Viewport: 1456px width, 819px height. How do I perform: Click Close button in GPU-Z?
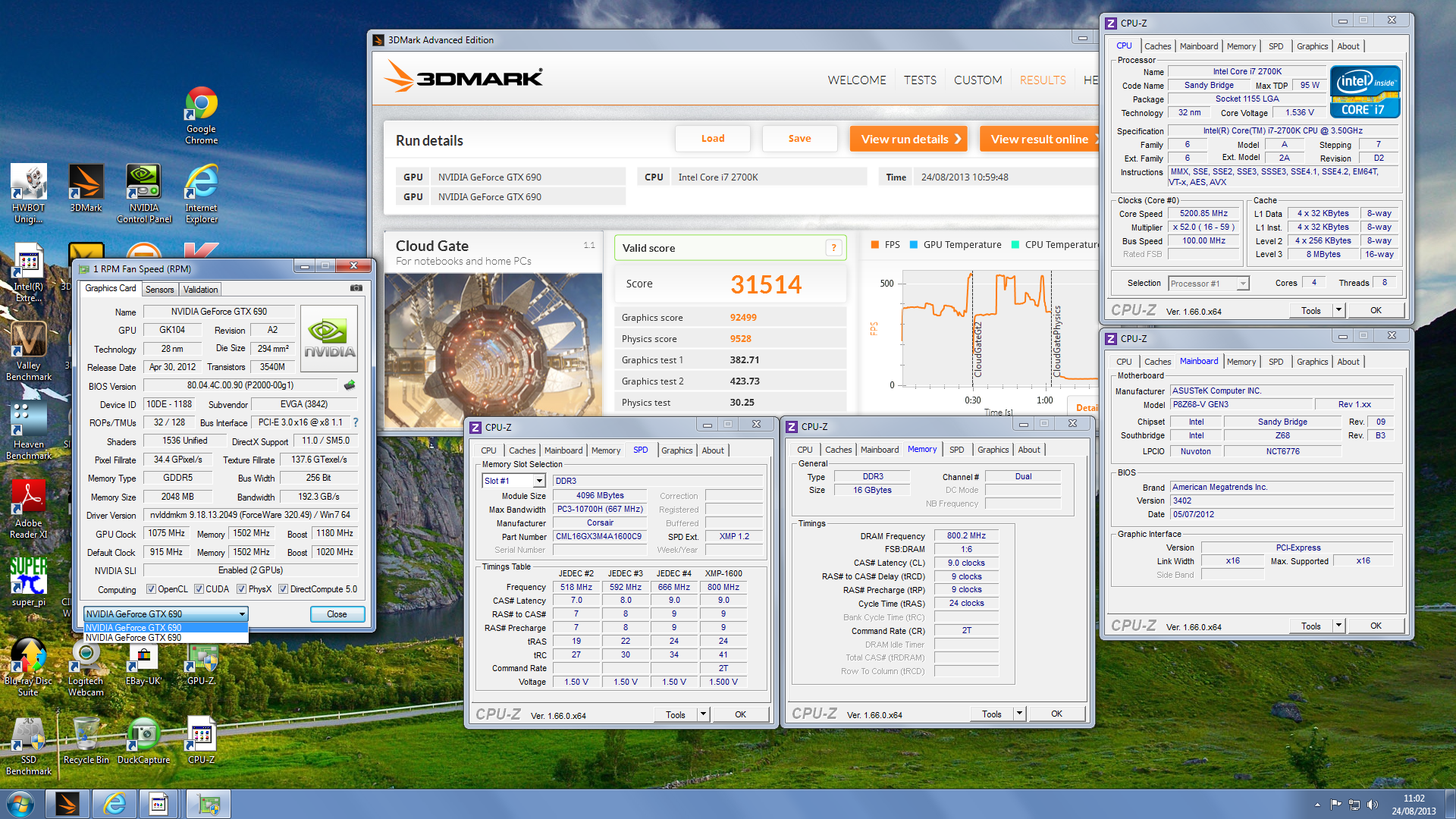click(337, 614)
